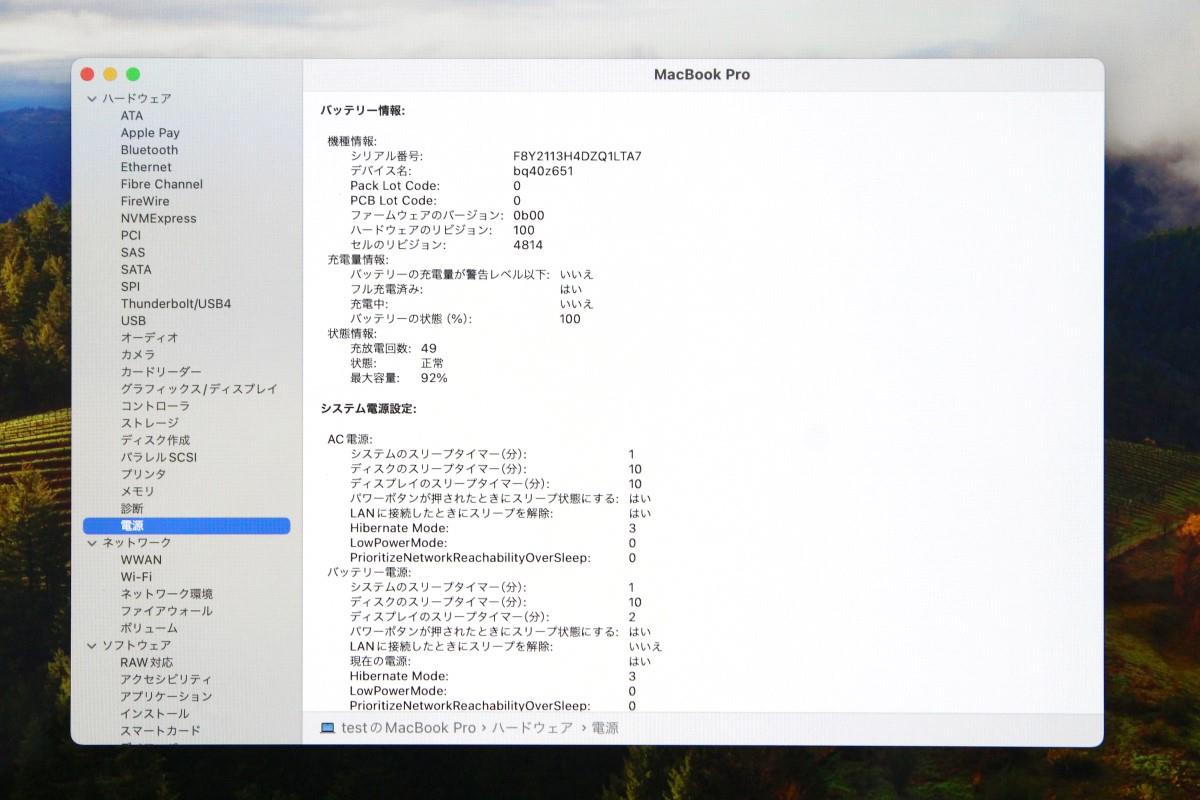This screenshot has width=1200, height=800.
Task: Open the NVMExpress entry
Action: [159, 218]
